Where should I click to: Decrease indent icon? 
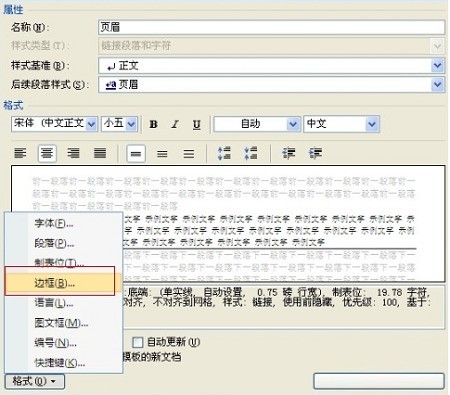[x=288, y=153]
